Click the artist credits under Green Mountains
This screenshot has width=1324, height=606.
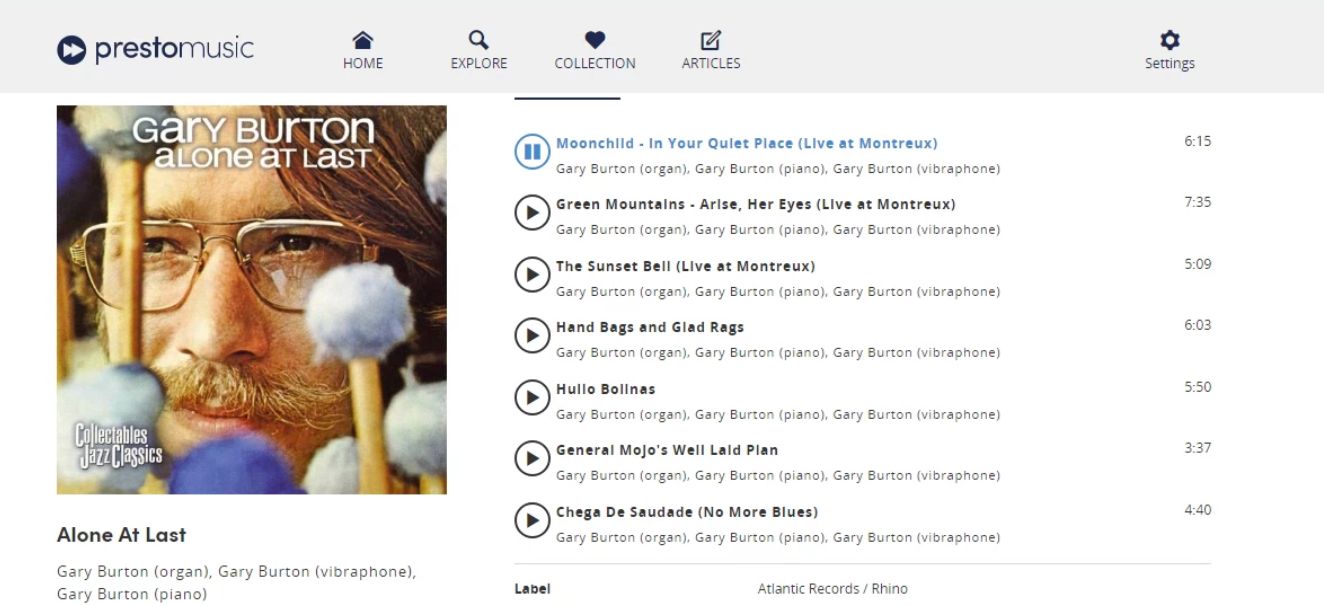(x=778, y=230)
